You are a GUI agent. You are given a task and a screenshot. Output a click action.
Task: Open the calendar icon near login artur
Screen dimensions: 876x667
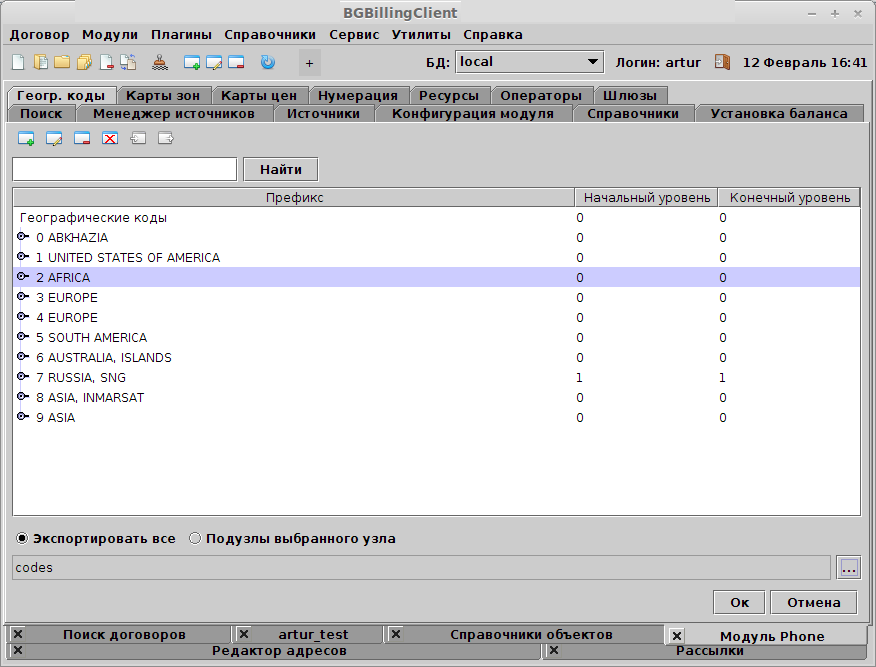[722, 61]
